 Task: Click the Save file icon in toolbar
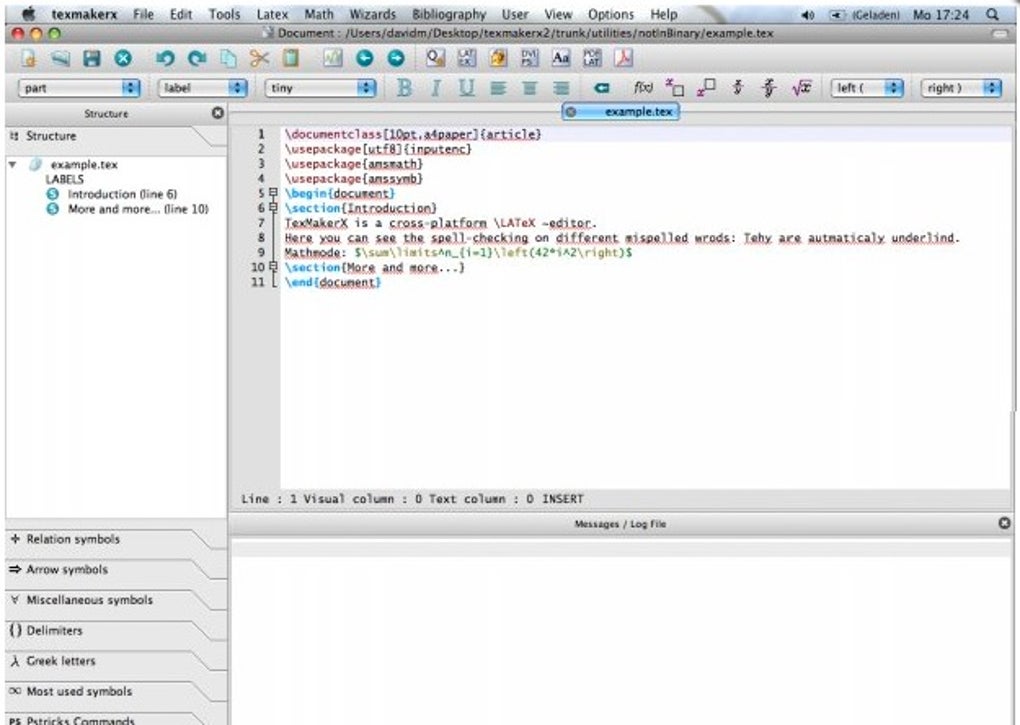[x=91, y=59]
